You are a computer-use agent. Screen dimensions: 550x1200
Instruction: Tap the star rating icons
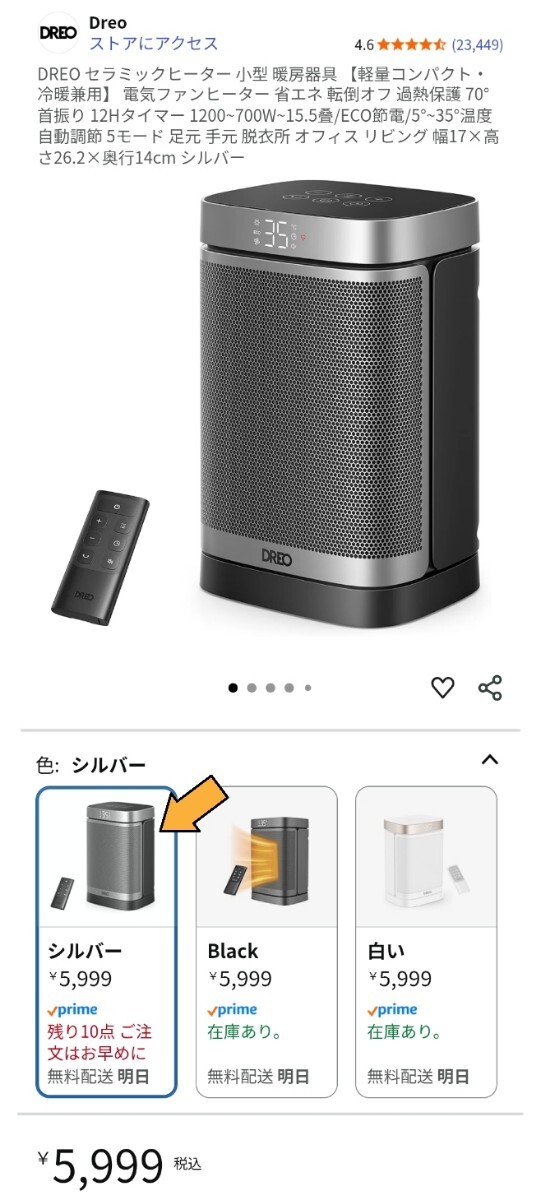click(412, 45)
